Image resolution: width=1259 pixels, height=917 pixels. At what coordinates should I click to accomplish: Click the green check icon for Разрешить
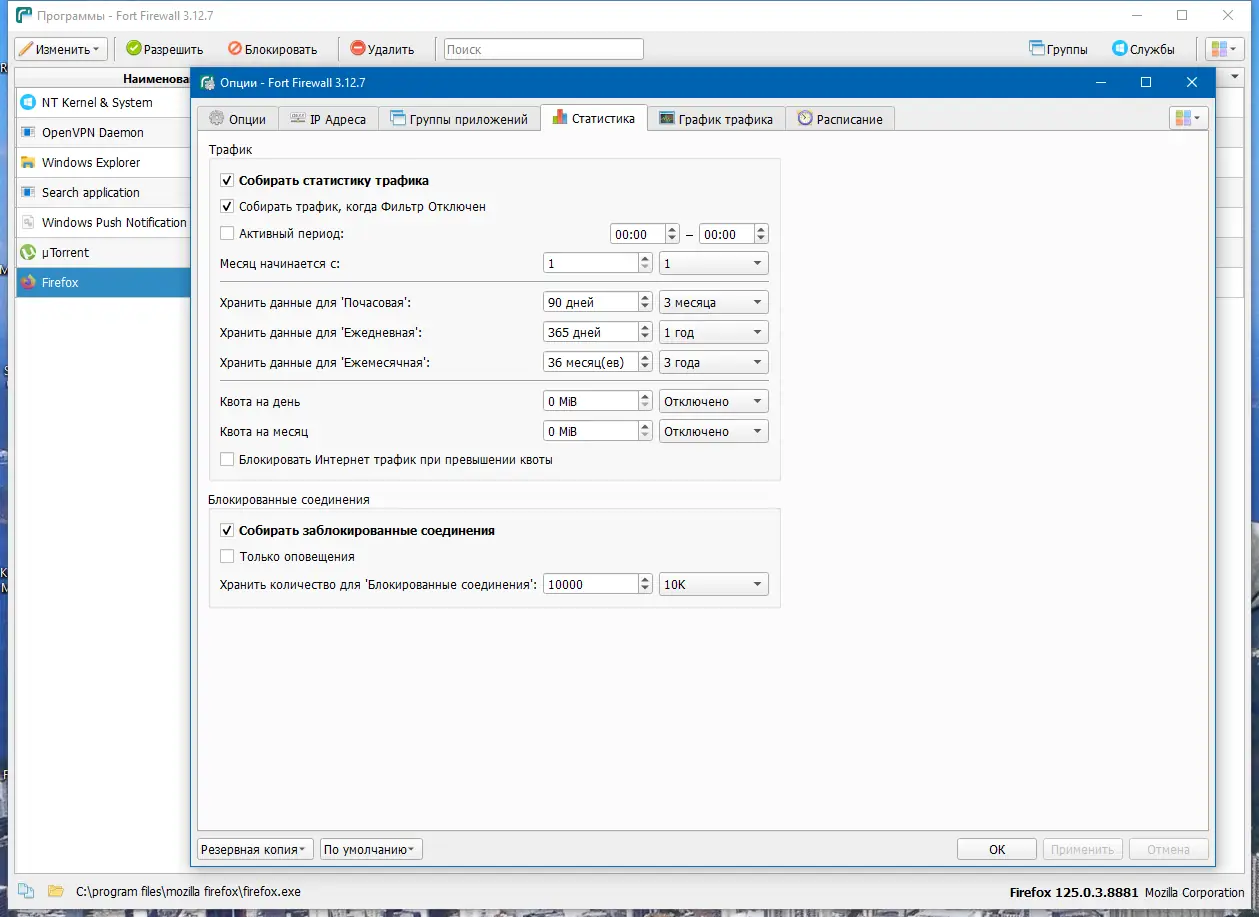point(134,48)
